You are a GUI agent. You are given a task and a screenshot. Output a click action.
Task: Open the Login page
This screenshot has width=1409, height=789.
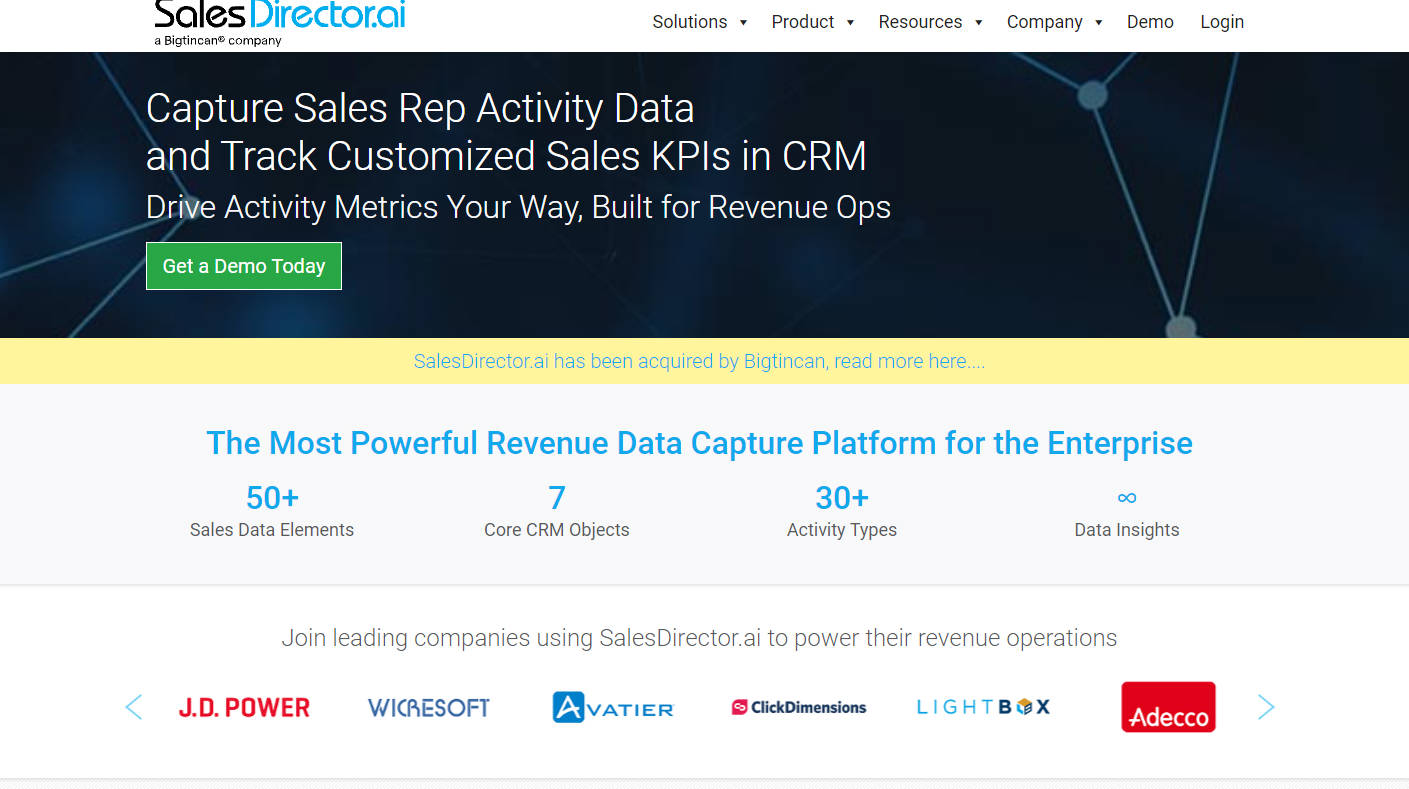click(1222, 21)
